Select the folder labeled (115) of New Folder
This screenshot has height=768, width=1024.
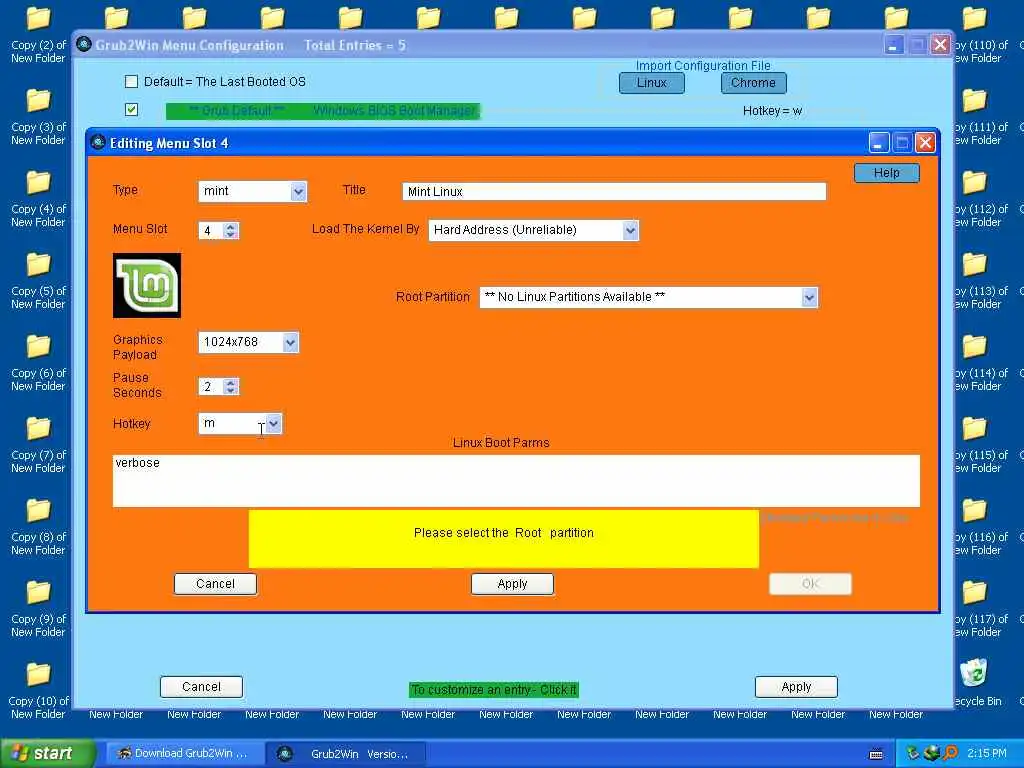point(981,445)
